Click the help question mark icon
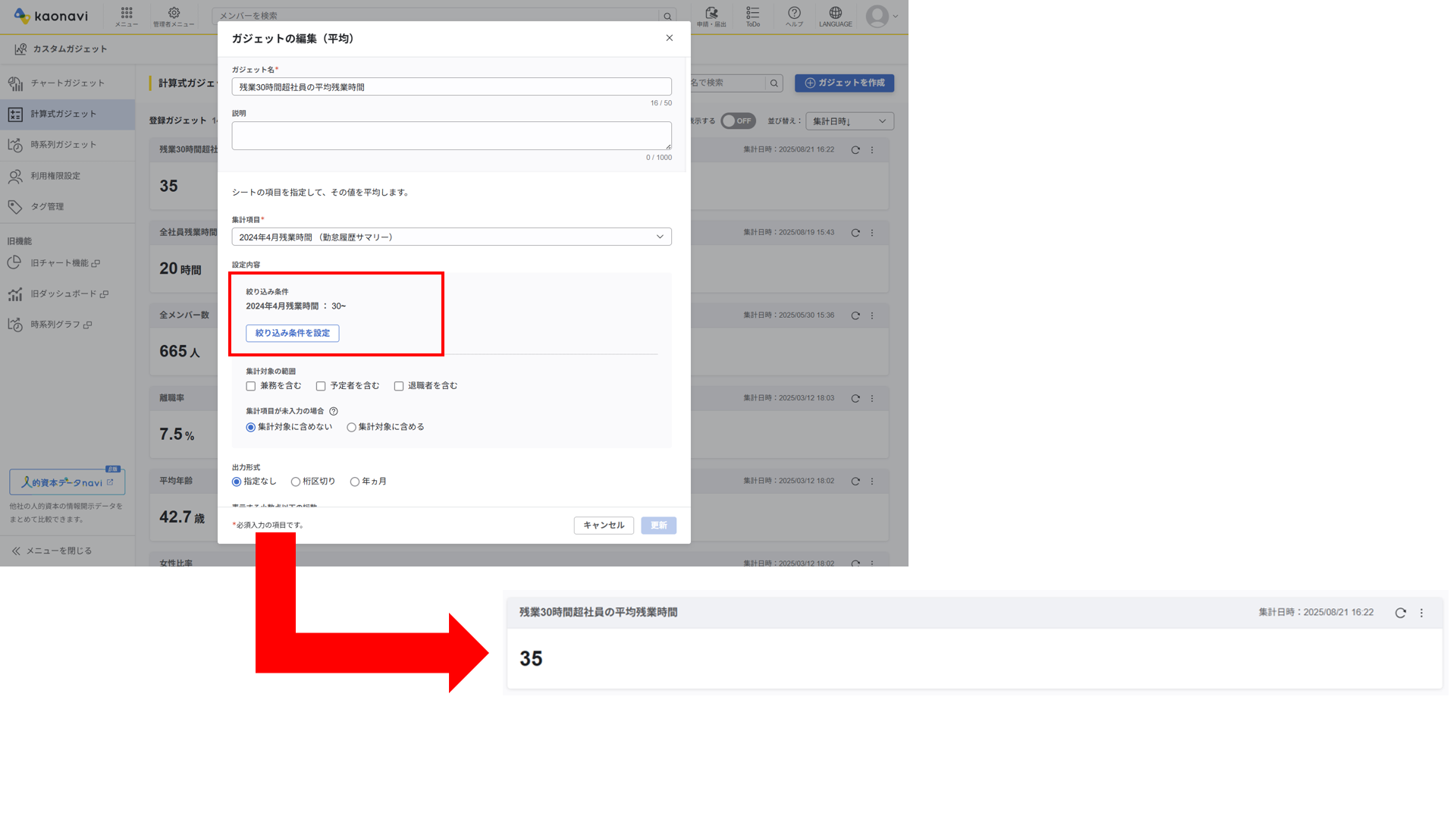This screenshot has height=816, width=1456. coord(794,16)
